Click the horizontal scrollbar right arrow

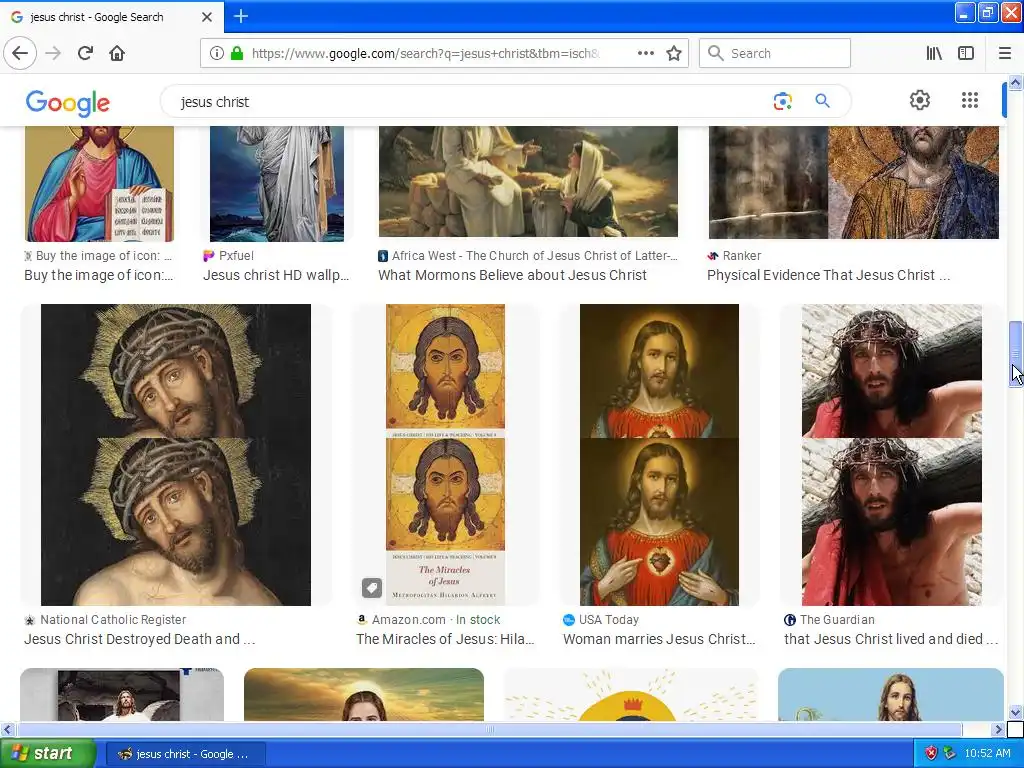point(998,729)
